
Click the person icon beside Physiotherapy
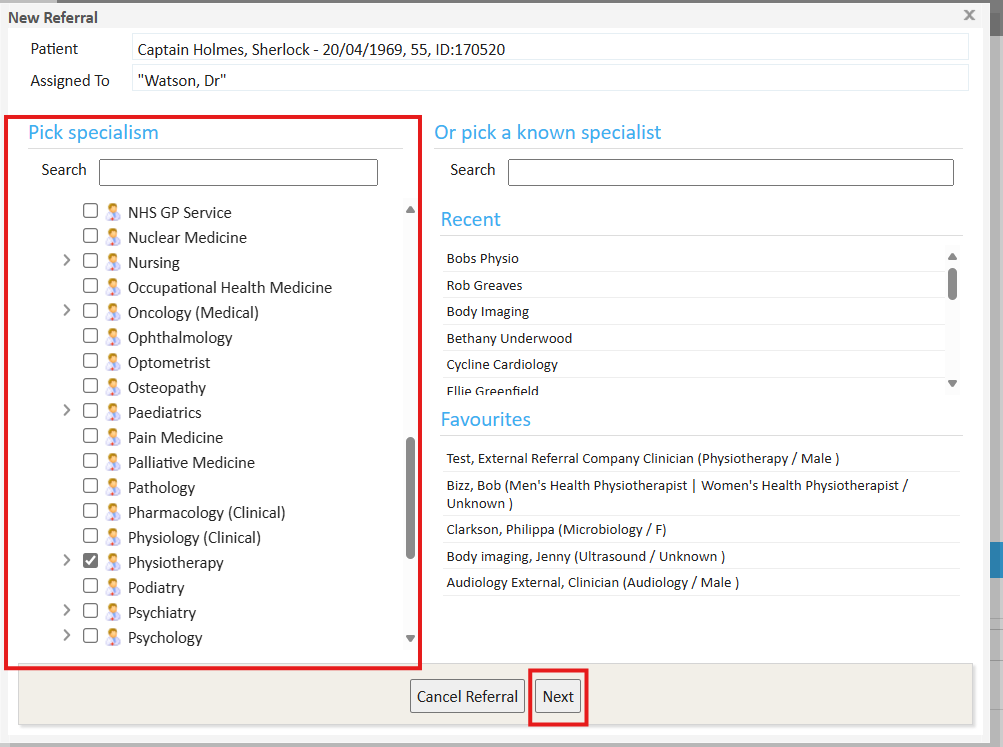tap(113, 562)
